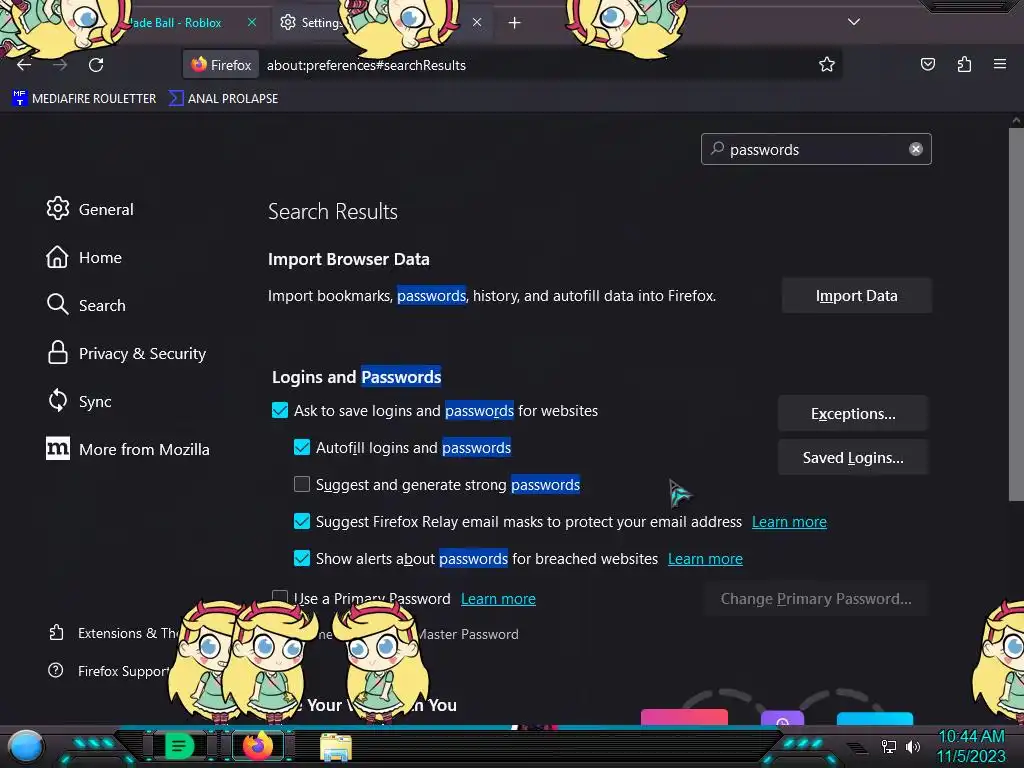Switch to the Roblox tab
The image size is (1024, 768).
point(175,23)
